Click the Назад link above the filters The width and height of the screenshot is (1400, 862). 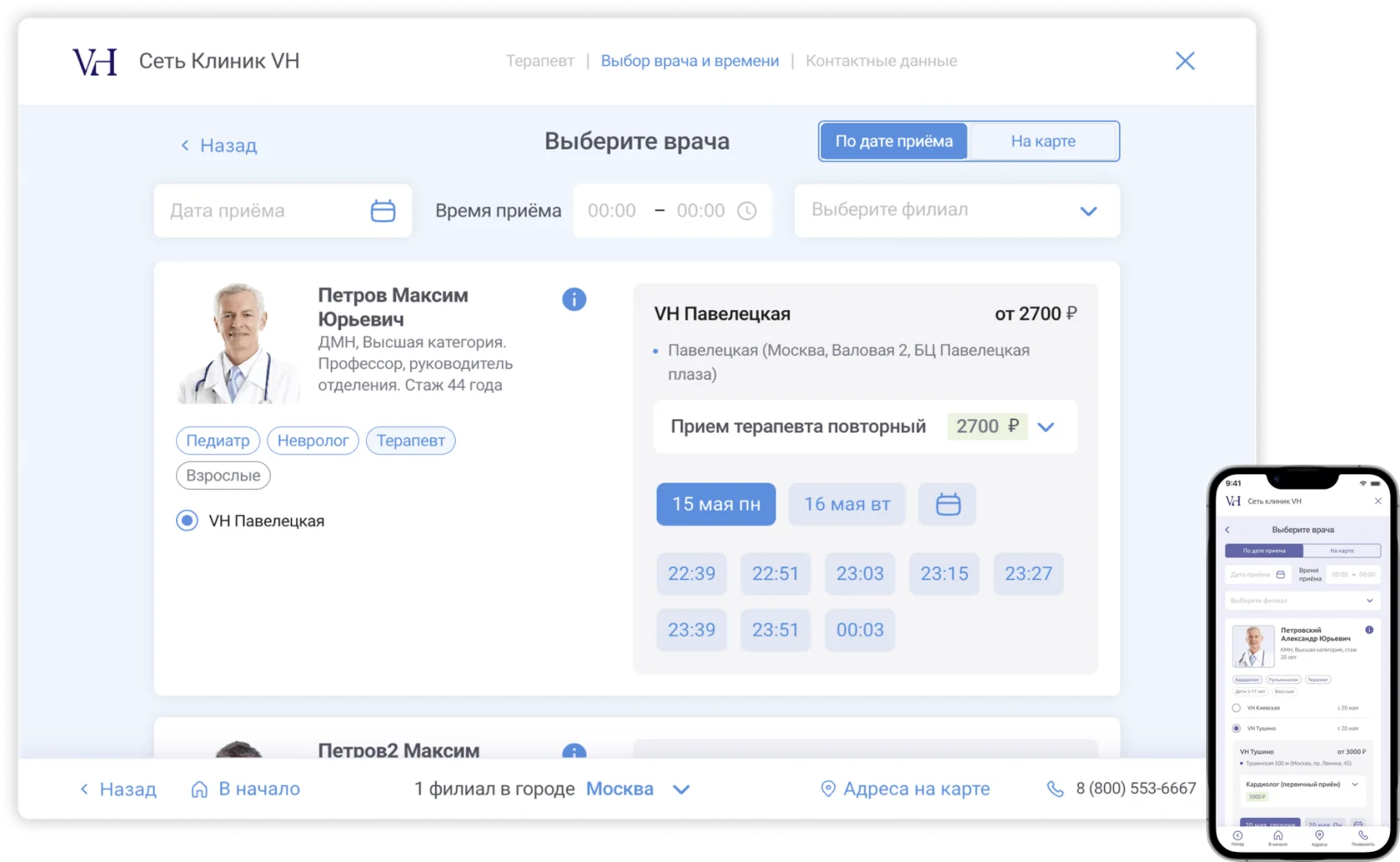[x=219, y=146]
